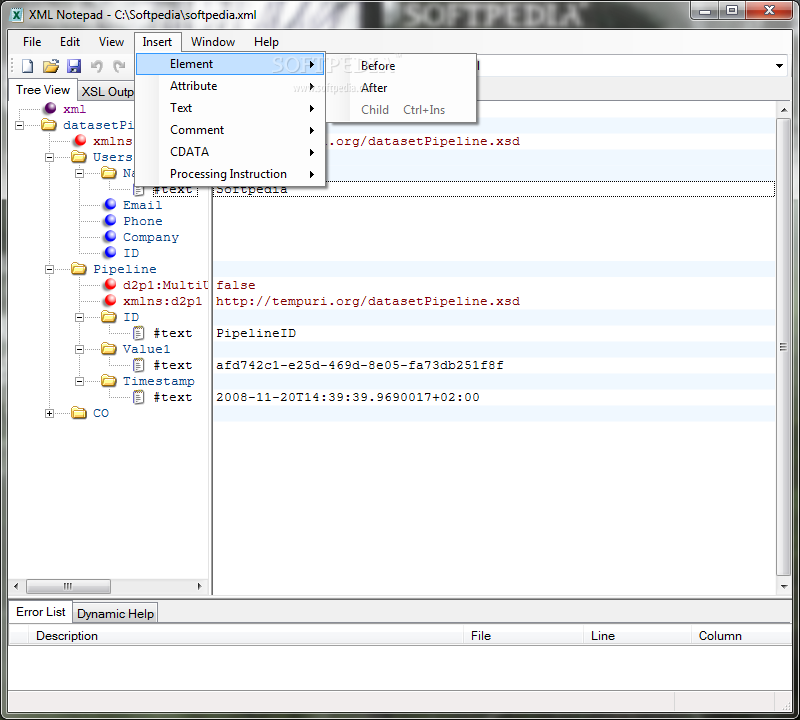Click the tree pane scroll right arrow
This screenshot has height=720, width=800.
(x=199, y=586)
